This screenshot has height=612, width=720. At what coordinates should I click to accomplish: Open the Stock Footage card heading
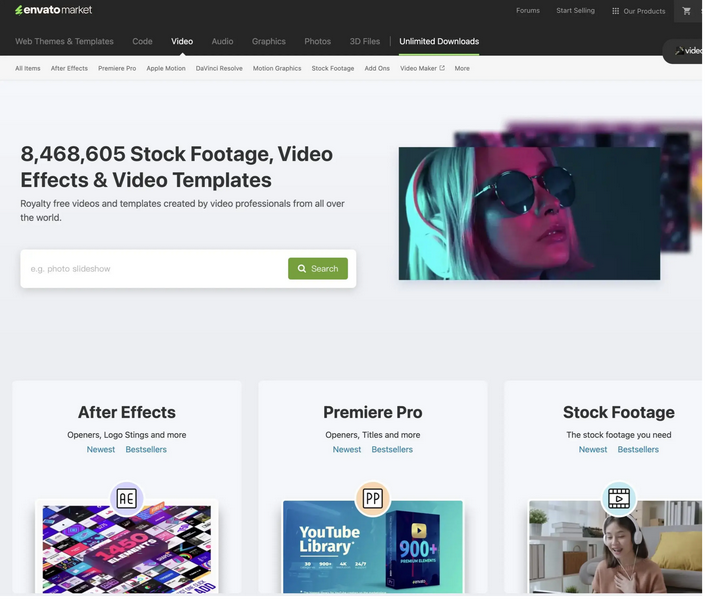(x=619, y=412)
